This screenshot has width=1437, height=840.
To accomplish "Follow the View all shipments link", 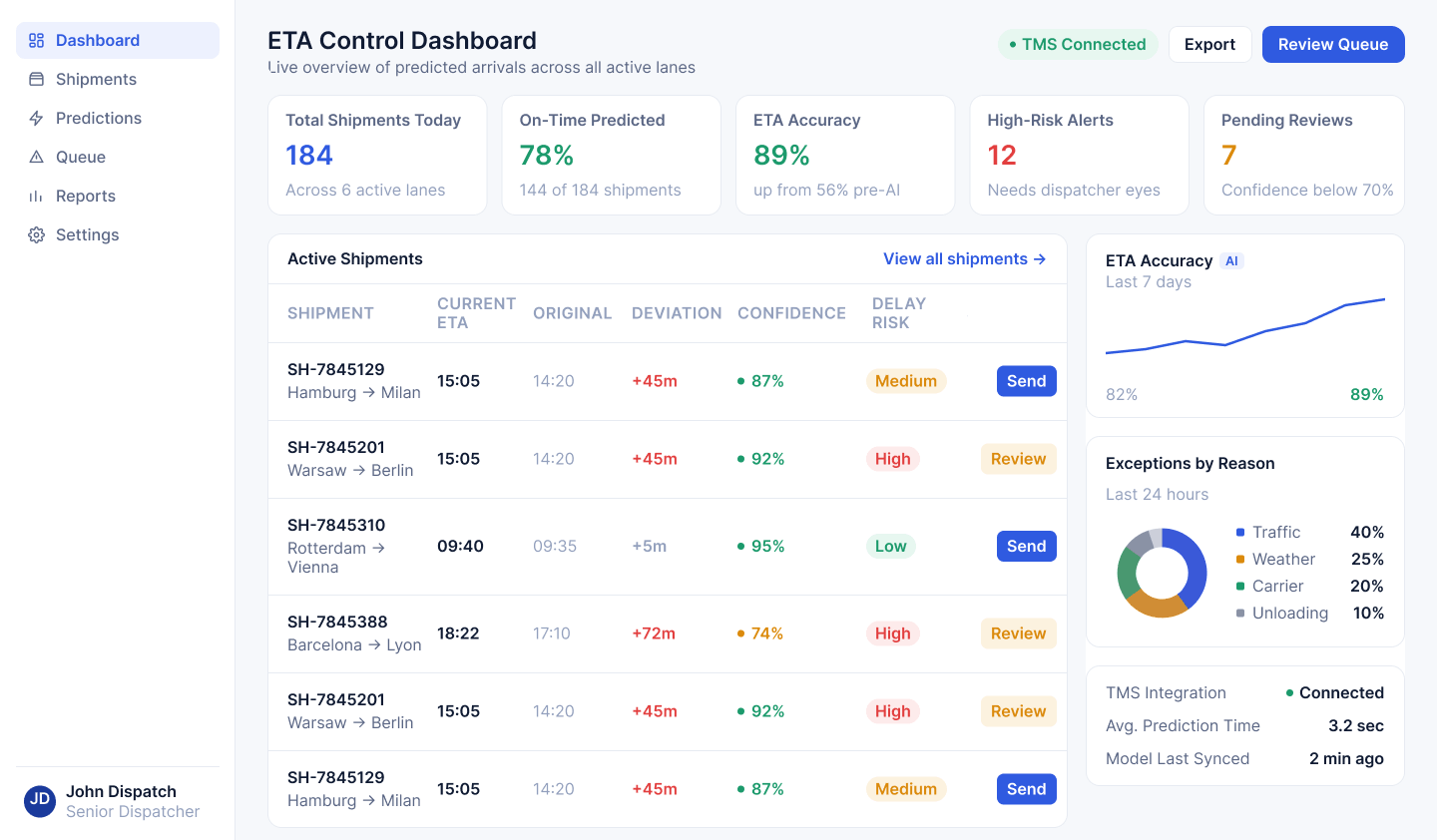I will [964, 258].
